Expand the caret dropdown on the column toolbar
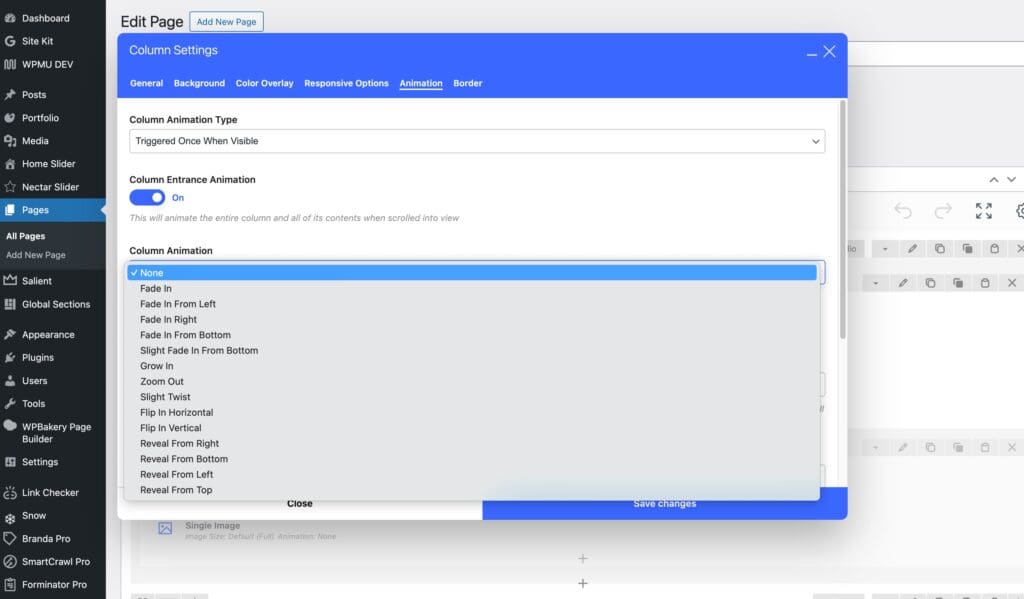Image resolution: width=1024 pixels, height=599 pixels. pyautogui.click(x=876, y=283)
